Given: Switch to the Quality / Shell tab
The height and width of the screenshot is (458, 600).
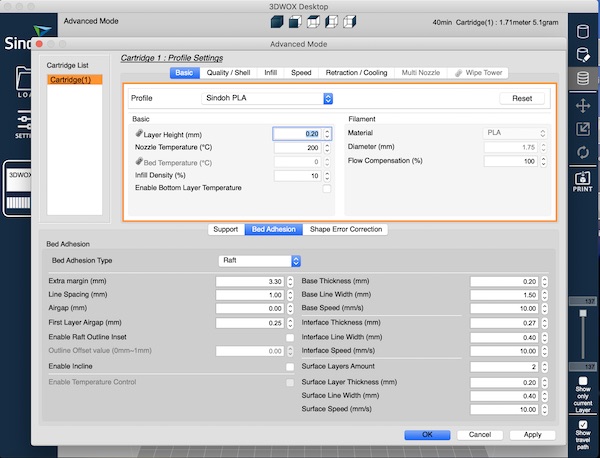Looking at the screenshot, I should 230,72.
